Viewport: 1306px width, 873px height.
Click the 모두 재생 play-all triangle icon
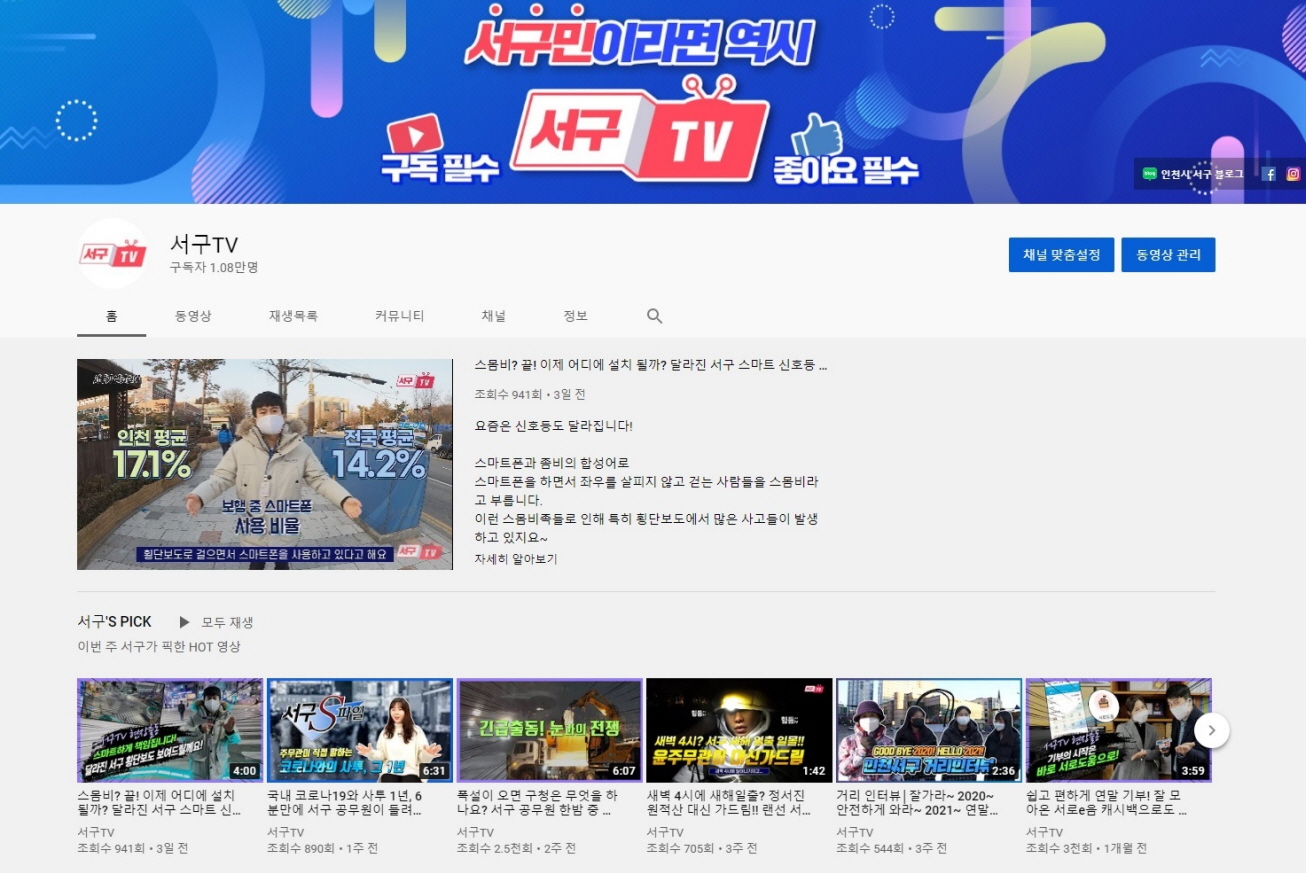[x=184, y=622]
